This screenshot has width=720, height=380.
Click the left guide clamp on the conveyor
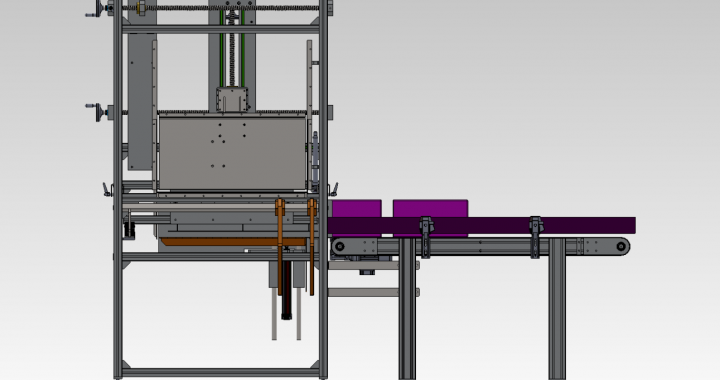point(426,237)
